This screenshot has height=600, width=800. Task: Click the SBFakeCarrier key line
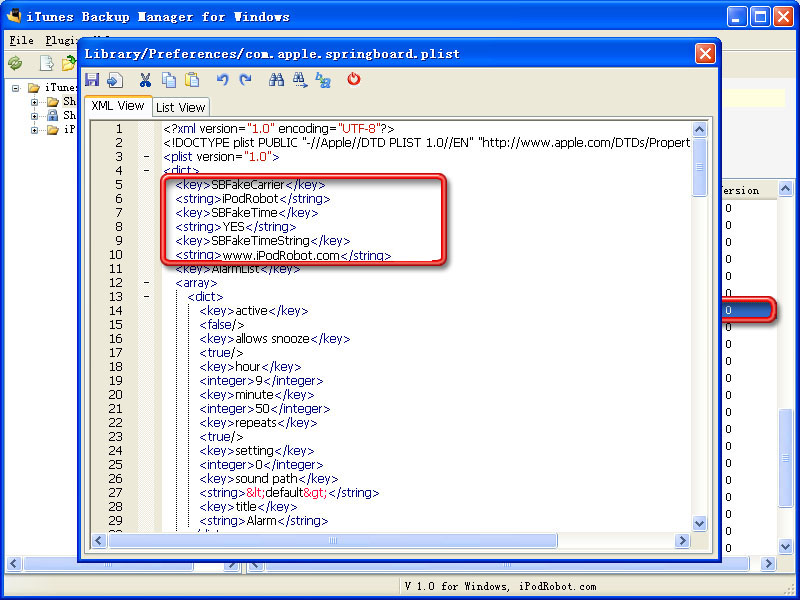click(x=250, y=185)
